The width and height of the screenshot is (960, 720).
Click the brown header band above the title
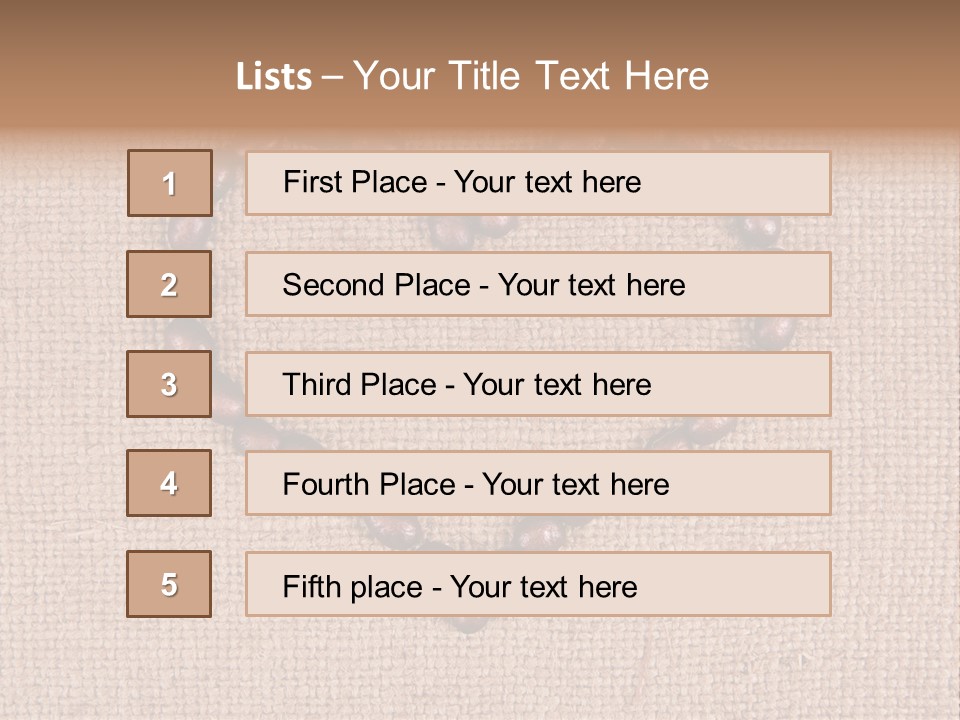pyautogui.click(x=480, y=22)
